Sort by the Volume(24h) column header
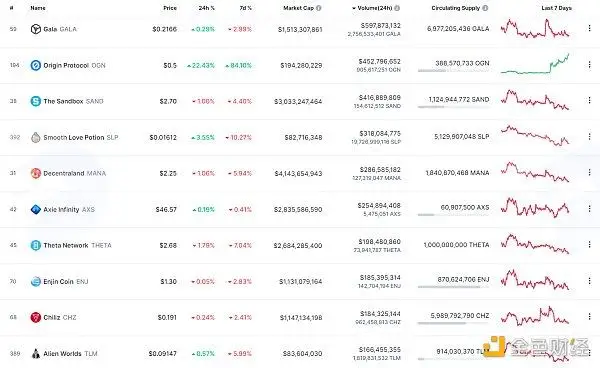Screen dimensions: 600x368 376,8
